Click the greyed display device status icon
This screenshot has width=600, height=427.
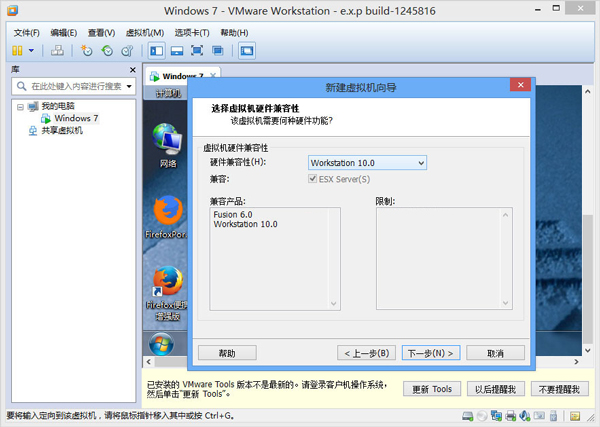[540, 416]
